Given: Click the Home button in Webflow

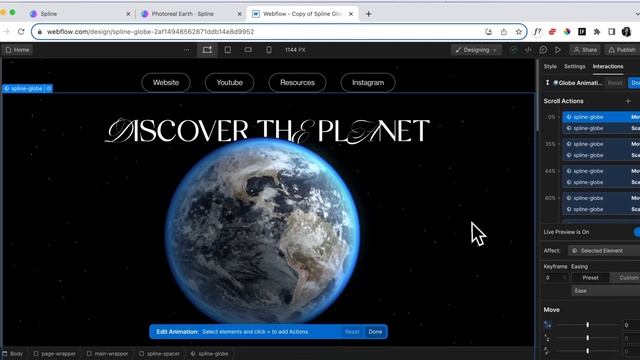Looking at the screenshot, I should tap(18, 50).
